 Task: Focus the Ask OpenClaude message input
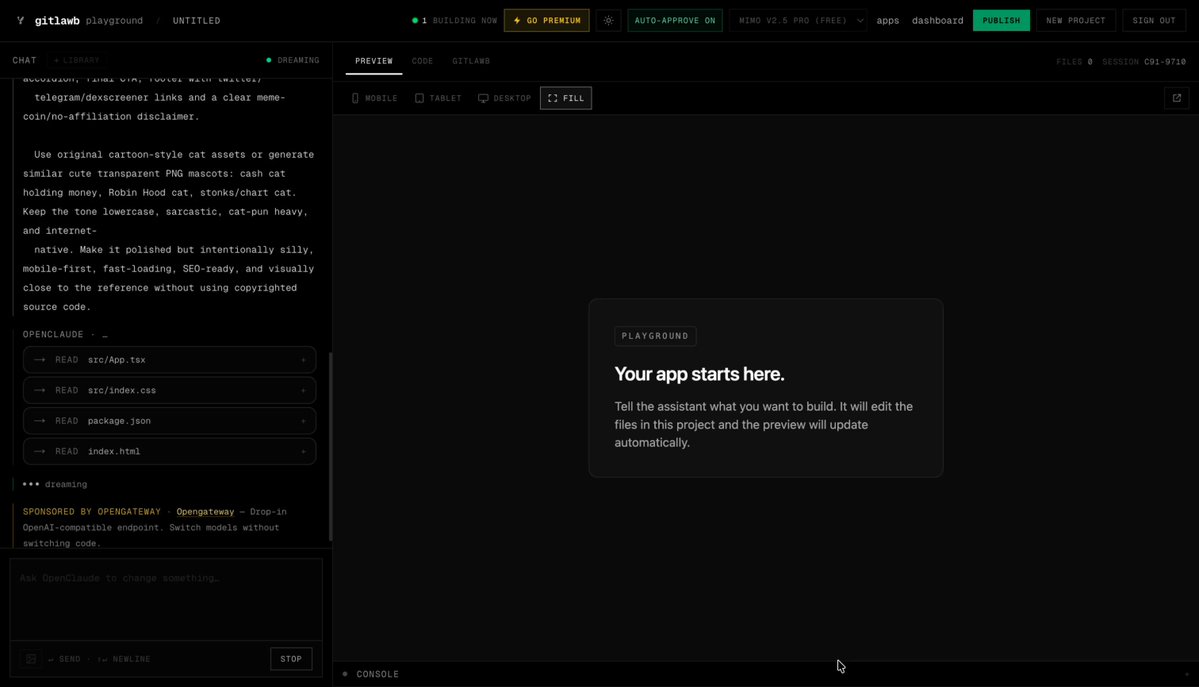click(166, 599)
